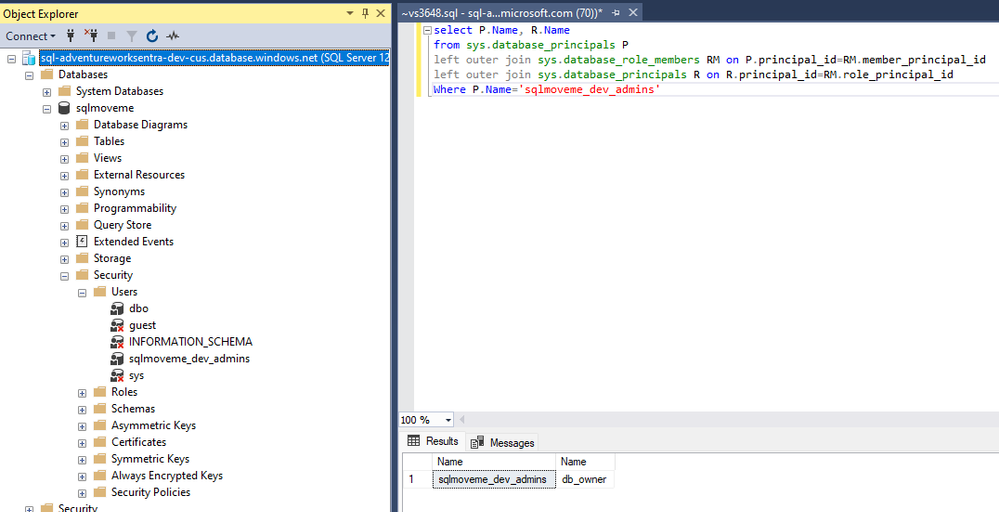This screenshot has height=512, width=999.
Task: Select the db_owner result cell
Action: click(586, 480)
